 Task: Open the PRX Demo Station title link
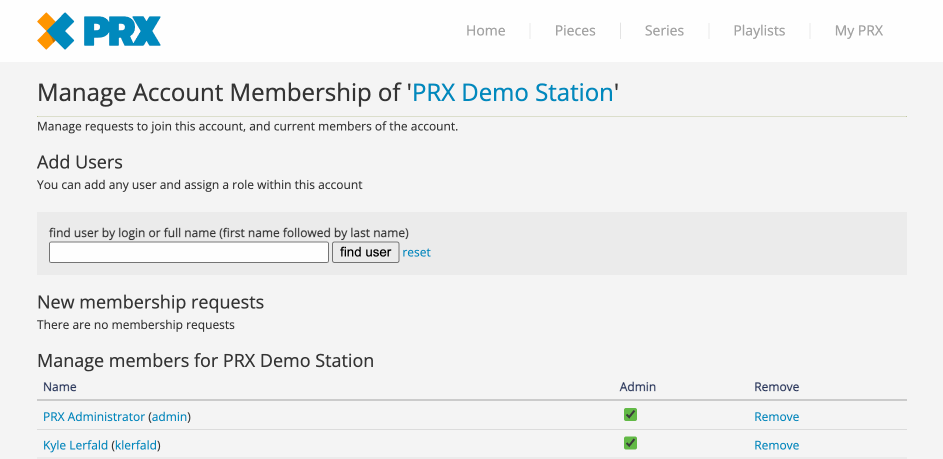coord(512,93)
